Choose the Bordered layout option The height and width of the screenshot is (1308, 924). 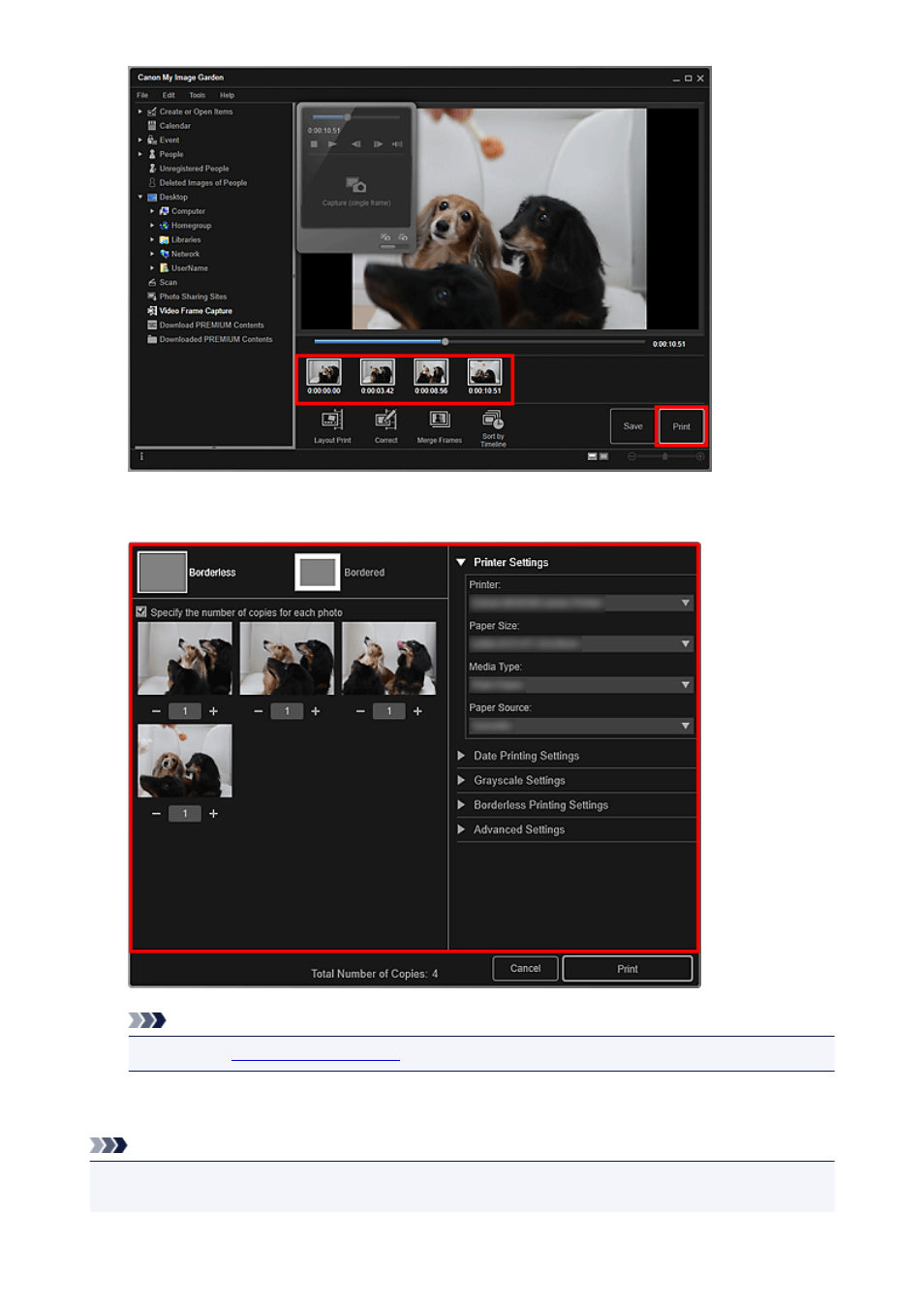coord(340,573)
